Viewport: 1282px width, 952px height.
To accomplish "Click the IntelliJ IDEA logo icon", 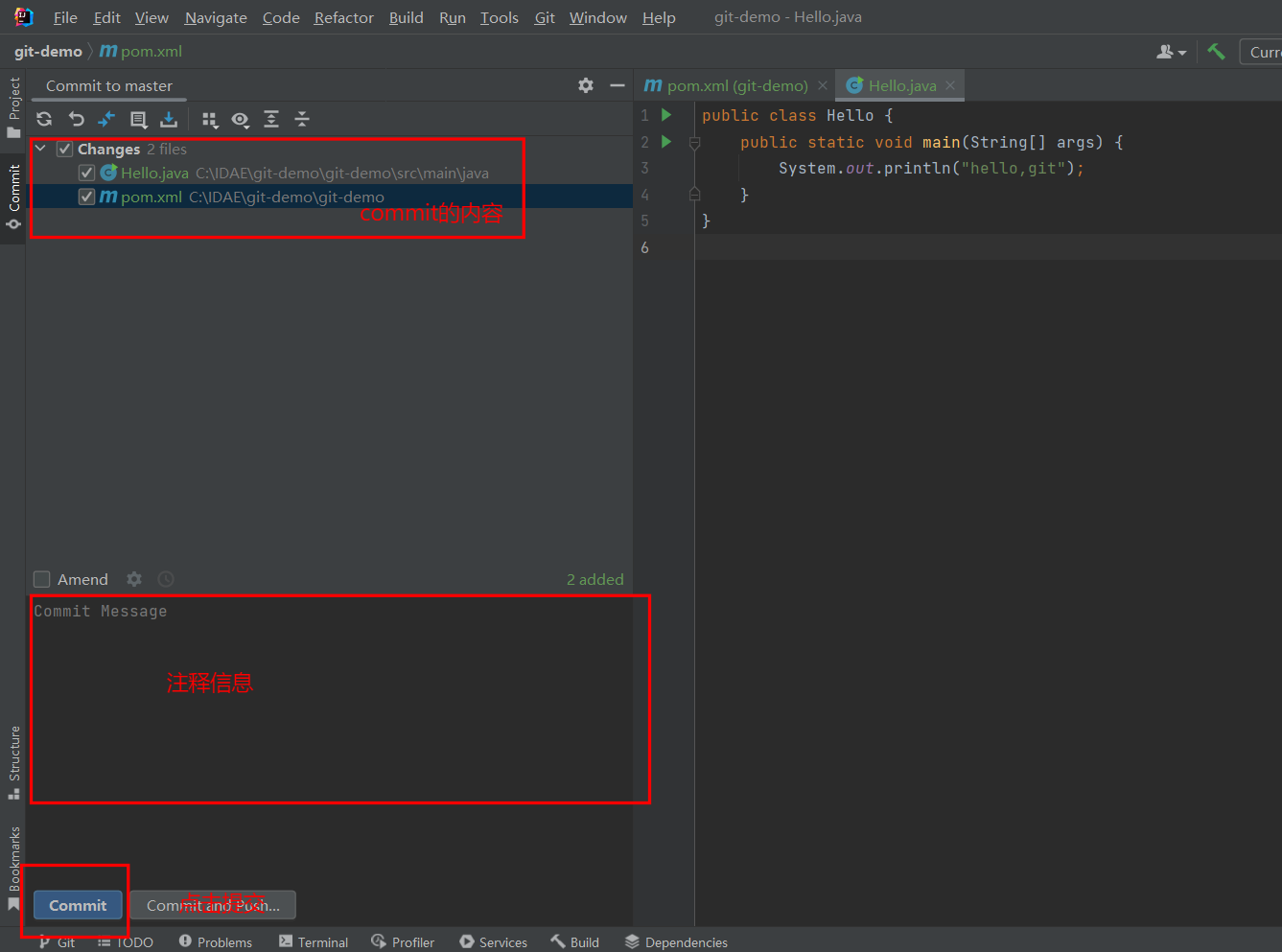I will [23, 17].
